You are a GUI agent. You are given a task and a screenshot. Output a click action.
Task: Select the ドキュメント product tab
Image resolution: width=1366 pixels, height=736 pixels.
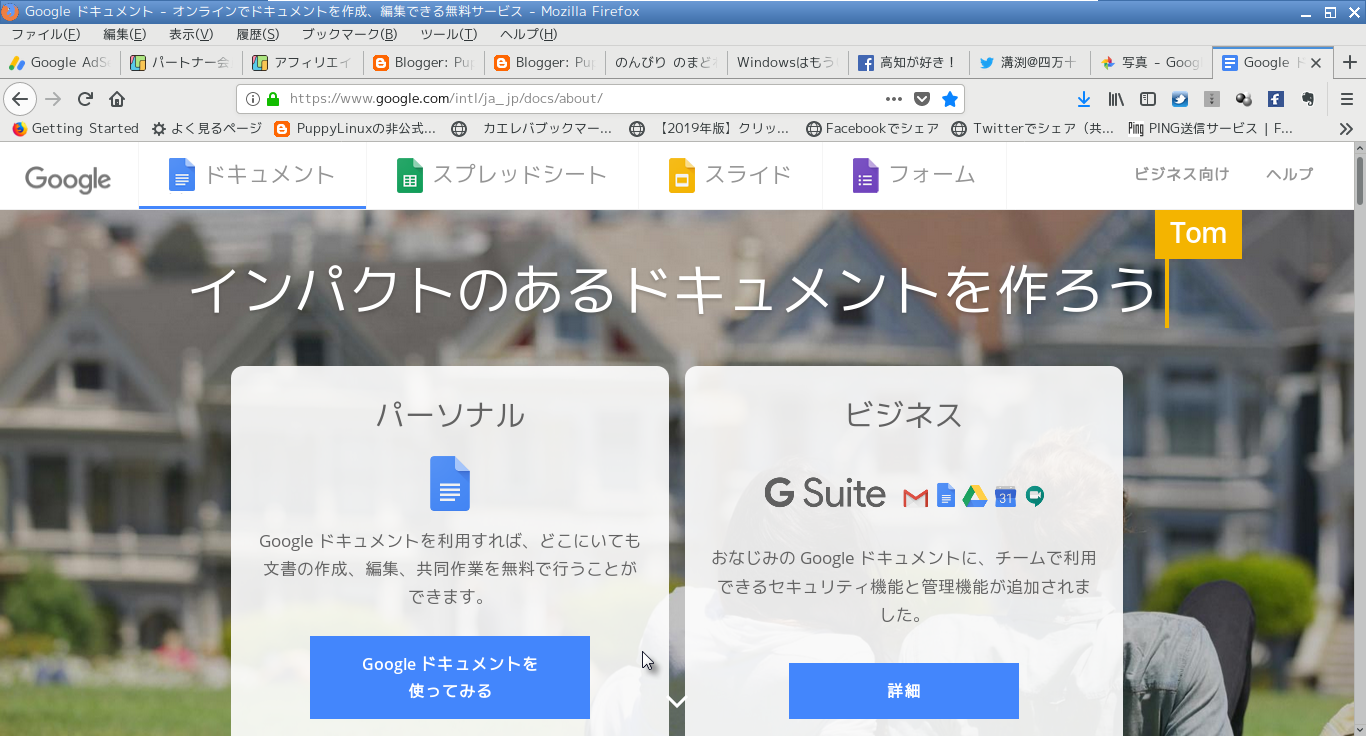pyautogui.click(x=252, y=175)
